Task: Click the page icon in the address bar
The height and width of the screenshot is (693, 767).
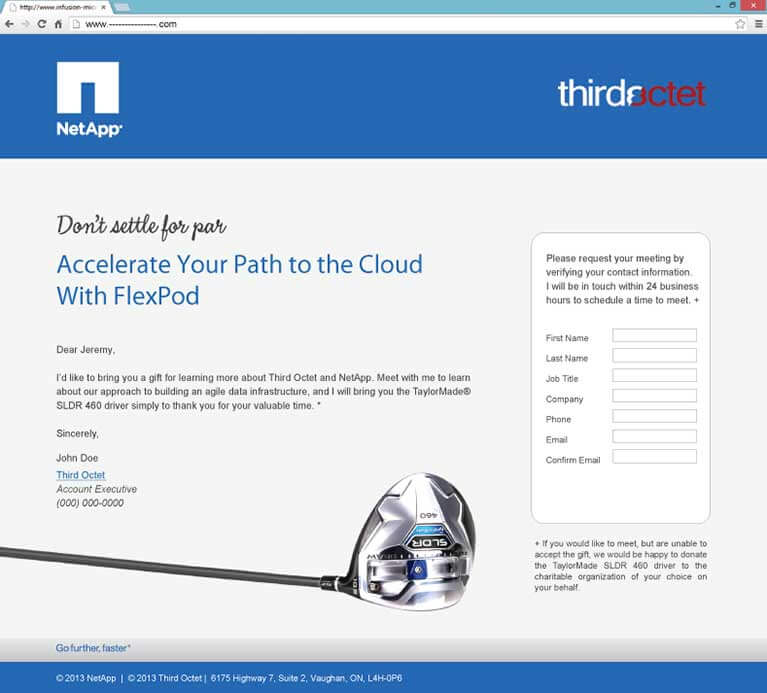Action: 76,24
